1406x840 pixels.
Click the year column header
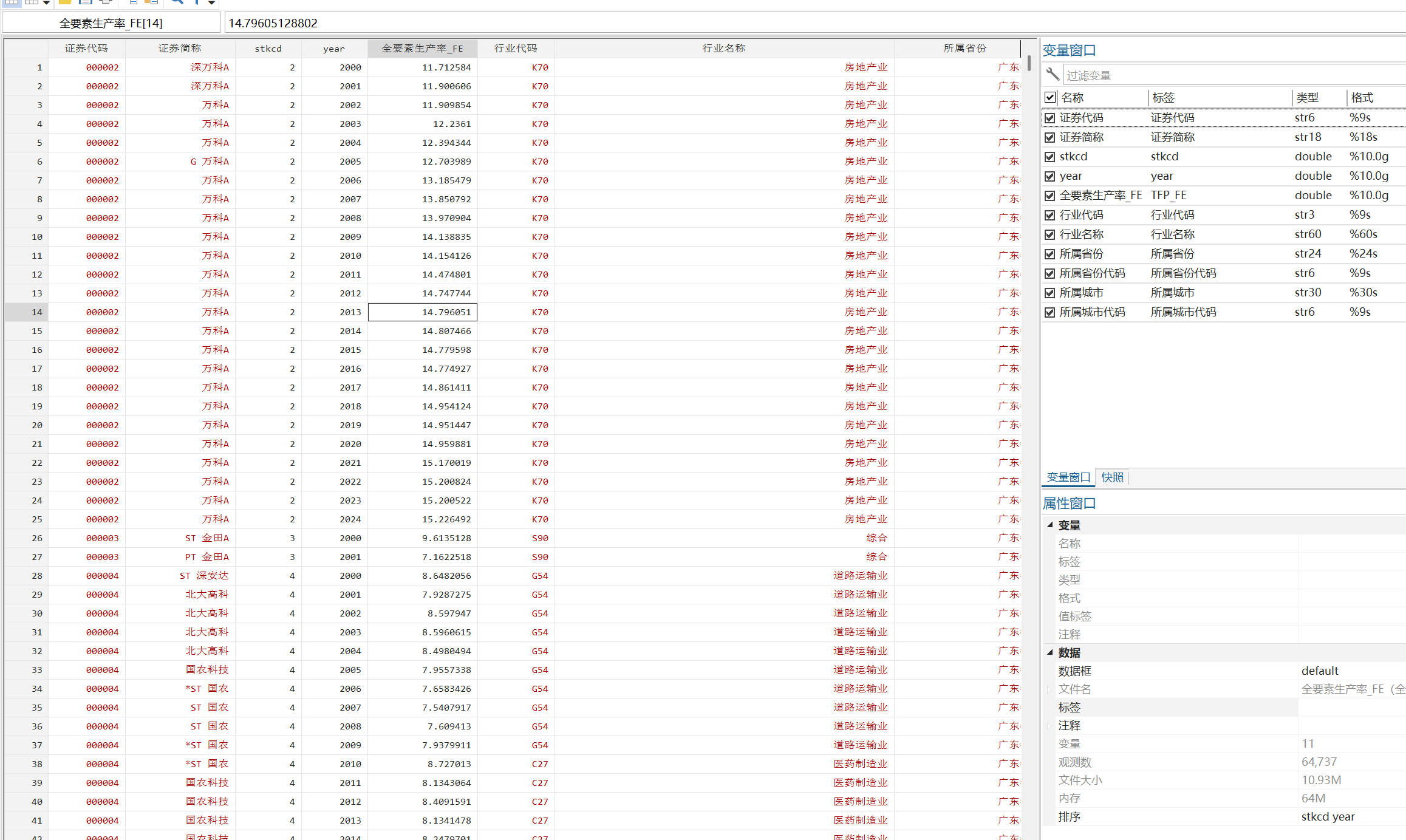coord(333,49)
